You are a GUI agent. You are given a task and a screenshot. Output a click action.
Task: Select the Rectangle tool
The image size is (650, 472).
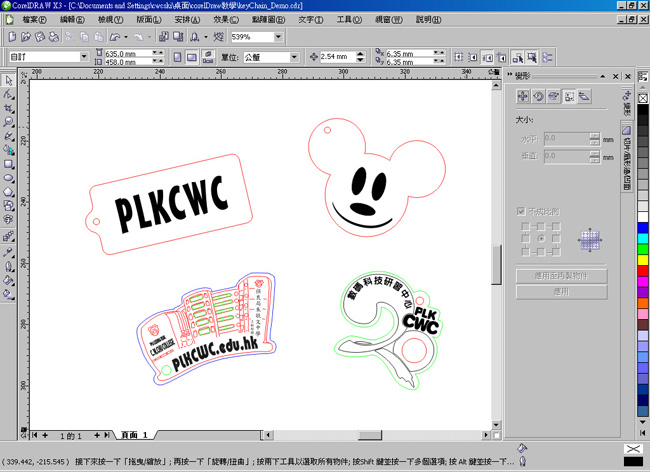[8, 164]
